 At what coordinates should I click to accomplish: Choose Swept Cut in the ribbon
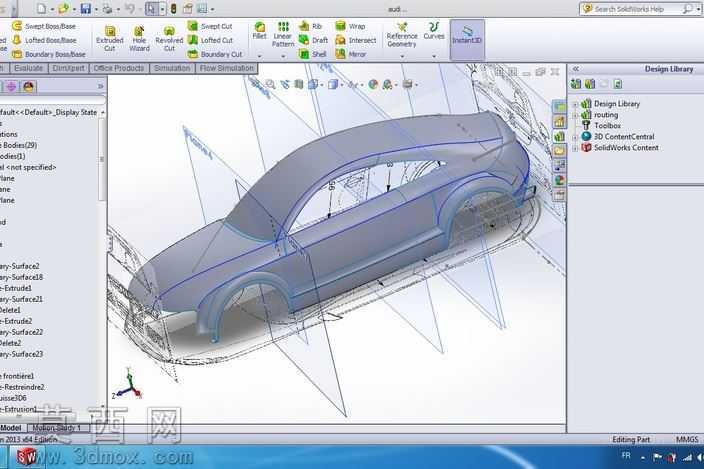[210, 26]
